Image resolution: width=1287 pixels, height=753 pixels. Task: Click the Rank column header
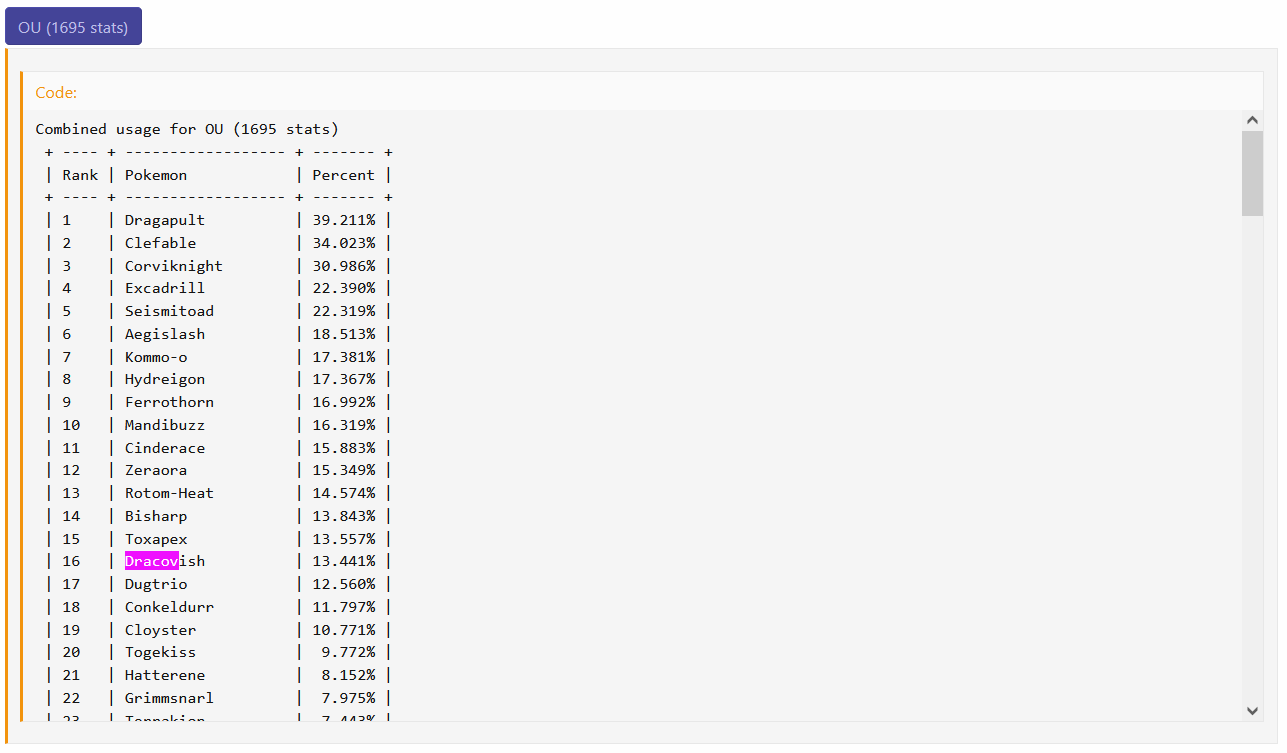(80, 175)
